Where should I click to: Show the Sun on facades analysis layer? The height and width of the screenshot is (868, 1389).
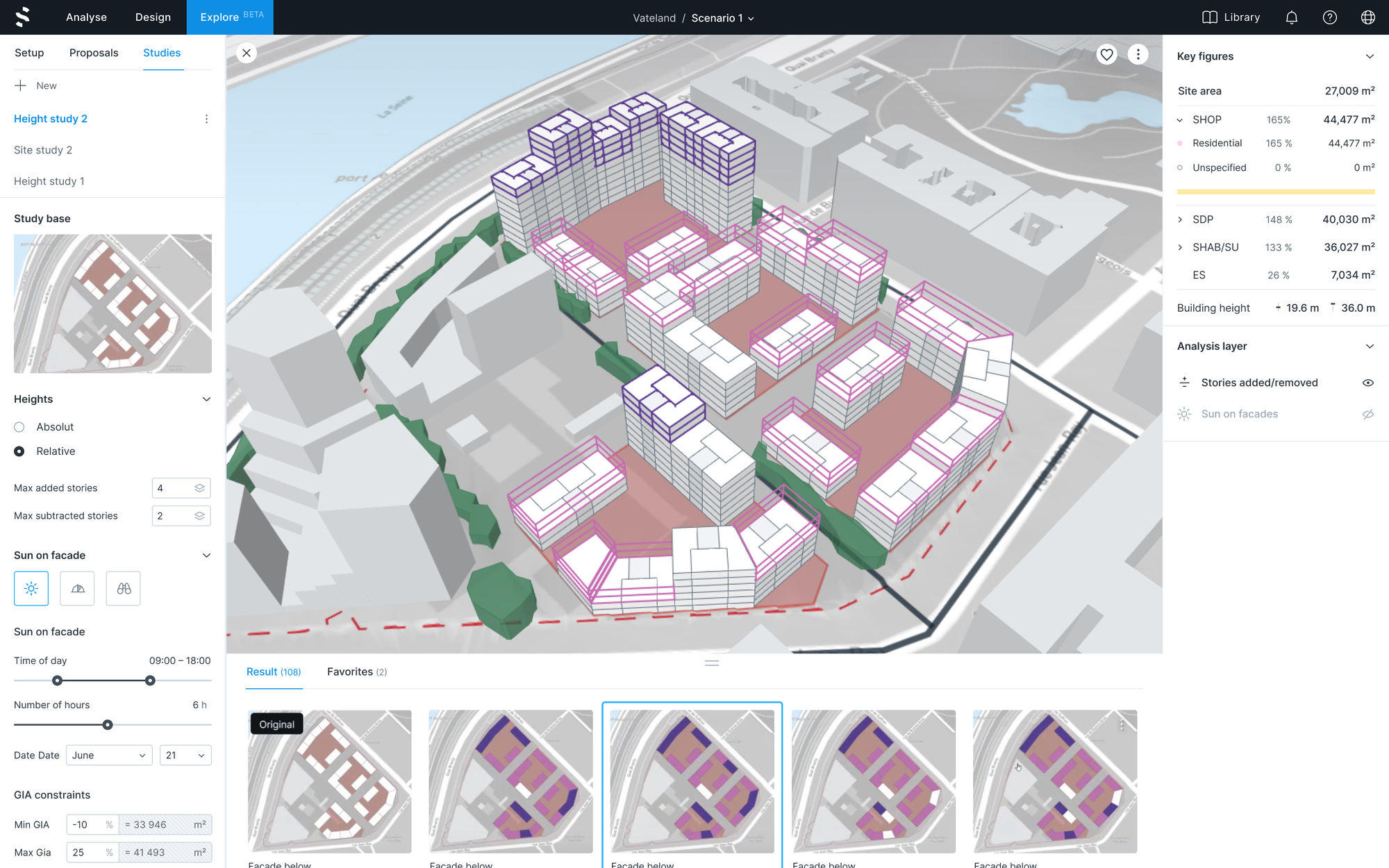point(1367,413)
